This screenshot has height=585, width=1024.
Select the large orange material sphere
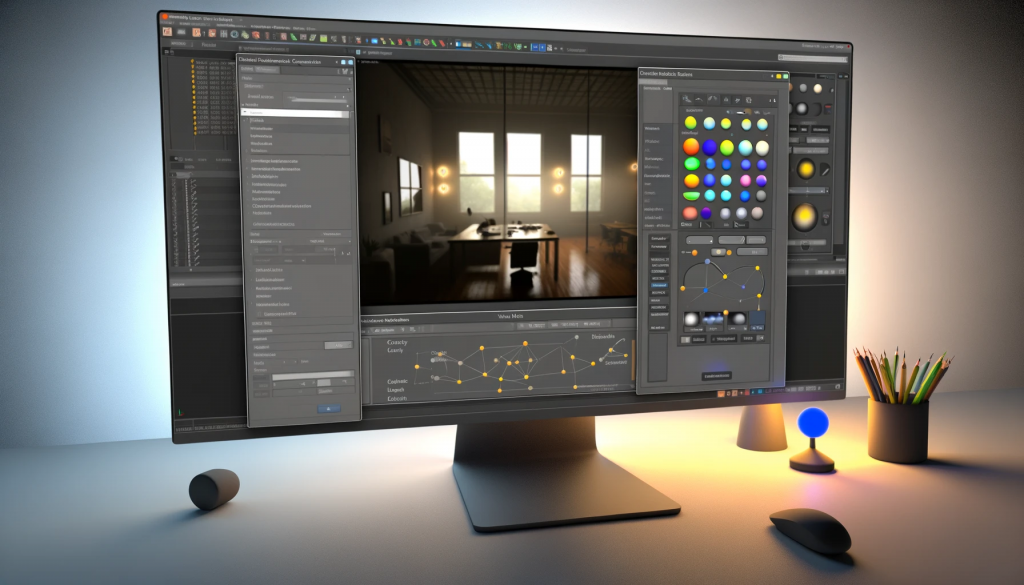[x=691, y=147]
